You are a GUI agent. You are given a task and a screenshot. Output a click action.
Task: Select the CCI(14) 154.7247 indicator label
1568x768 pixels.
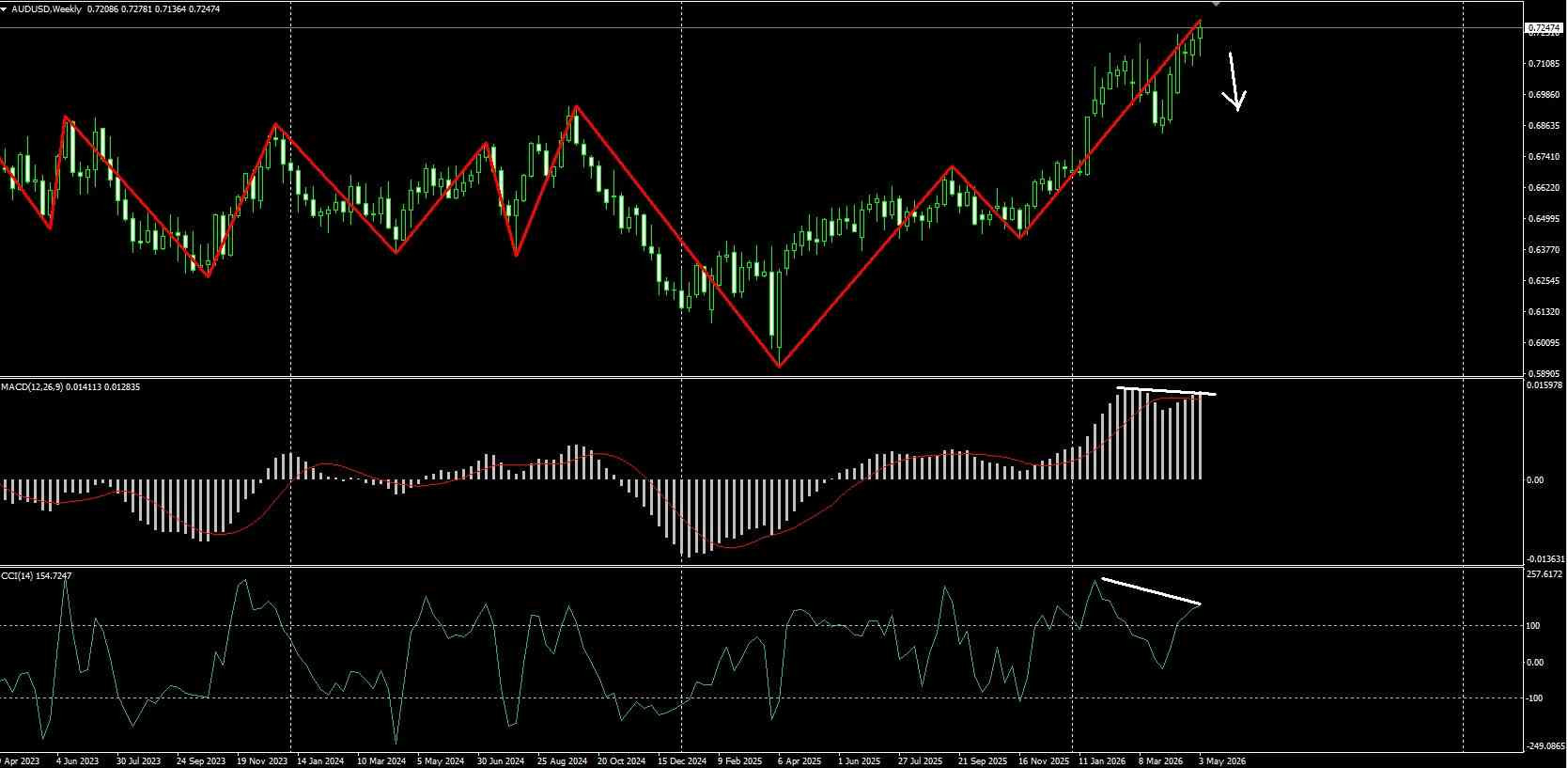[x=37, y=575]
